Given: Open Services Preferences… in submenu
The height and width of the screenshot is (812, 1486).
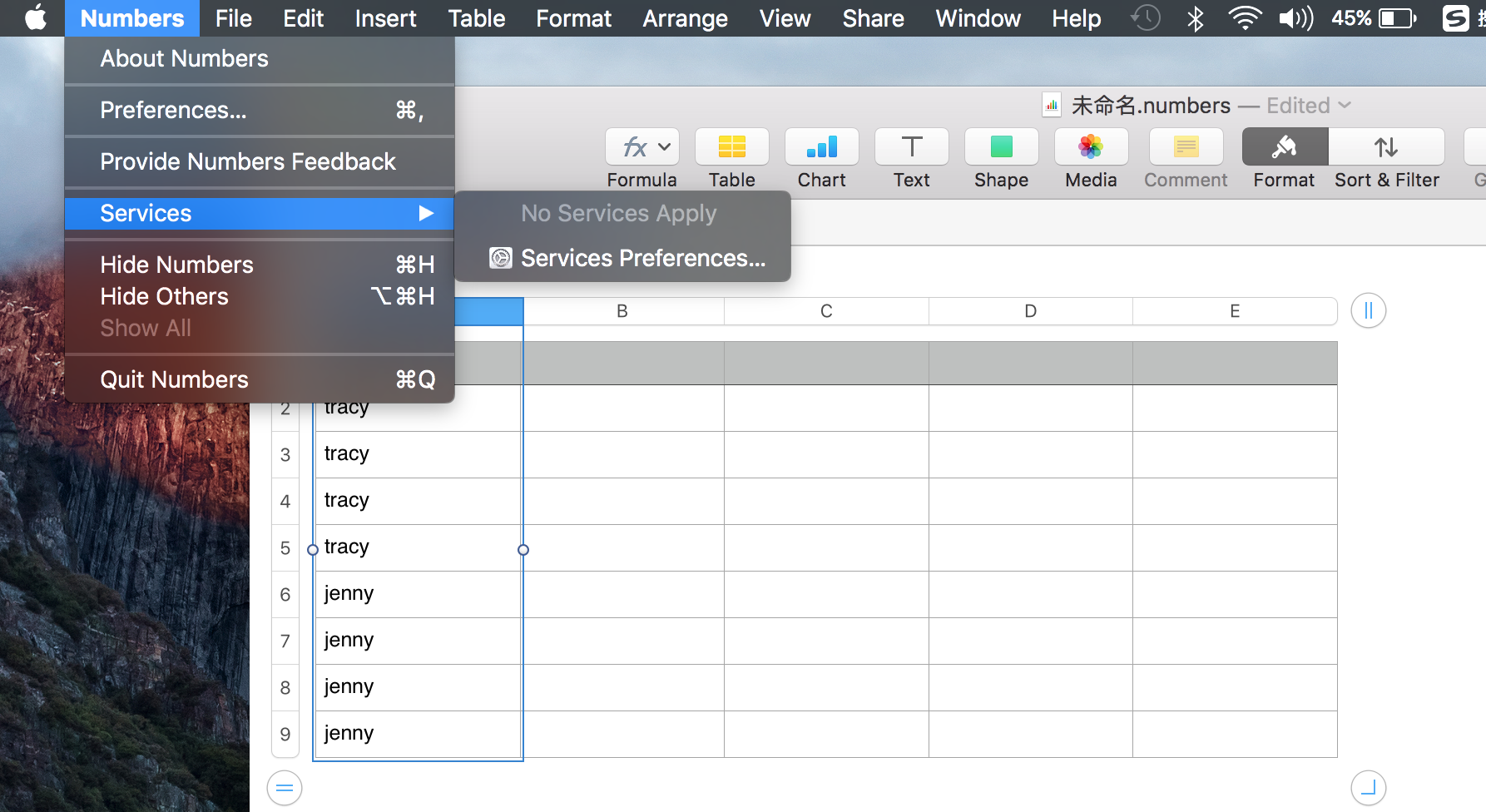Looking at the screenshot, I should pos(622,258).
